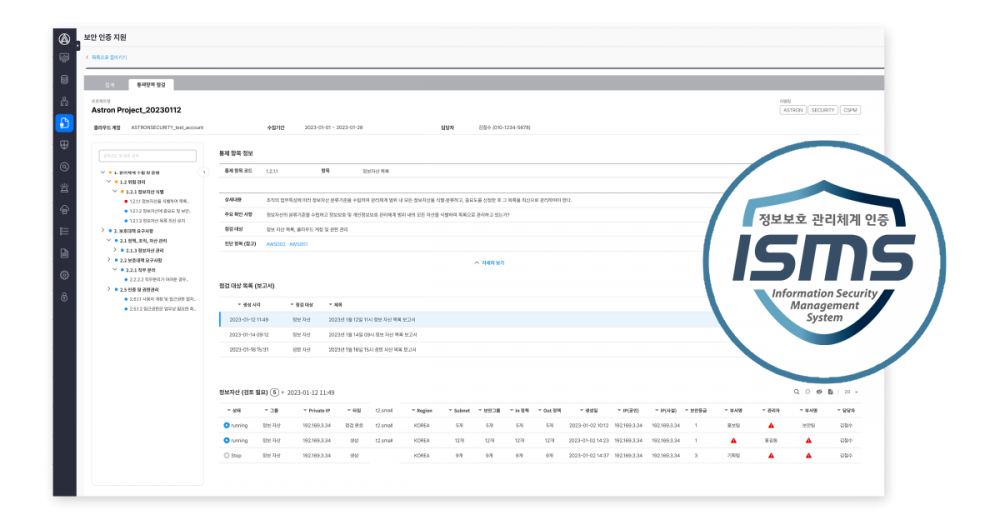
Task: Click the sidebar collapse arrow handle
Action: (x=78, y=45)
